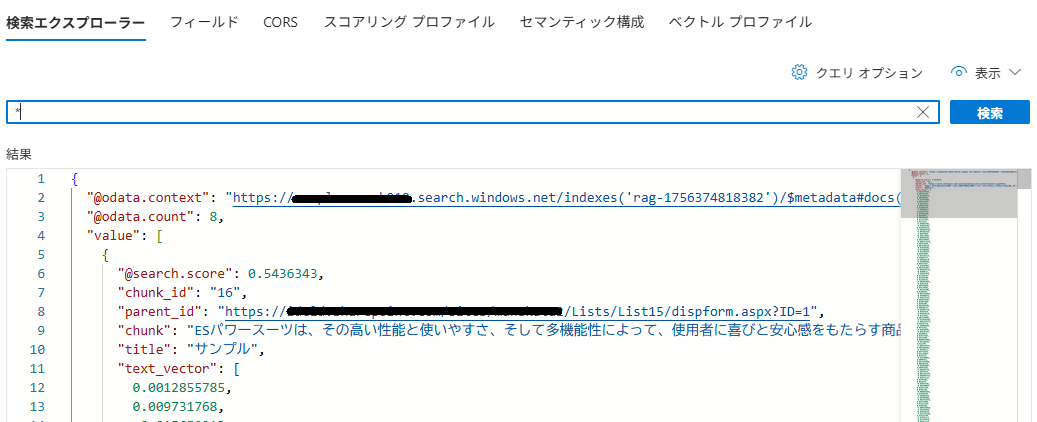Expand the 表示 dropdown chevron
This screenshot has height=422, width=1037.
pos(1015,72)
